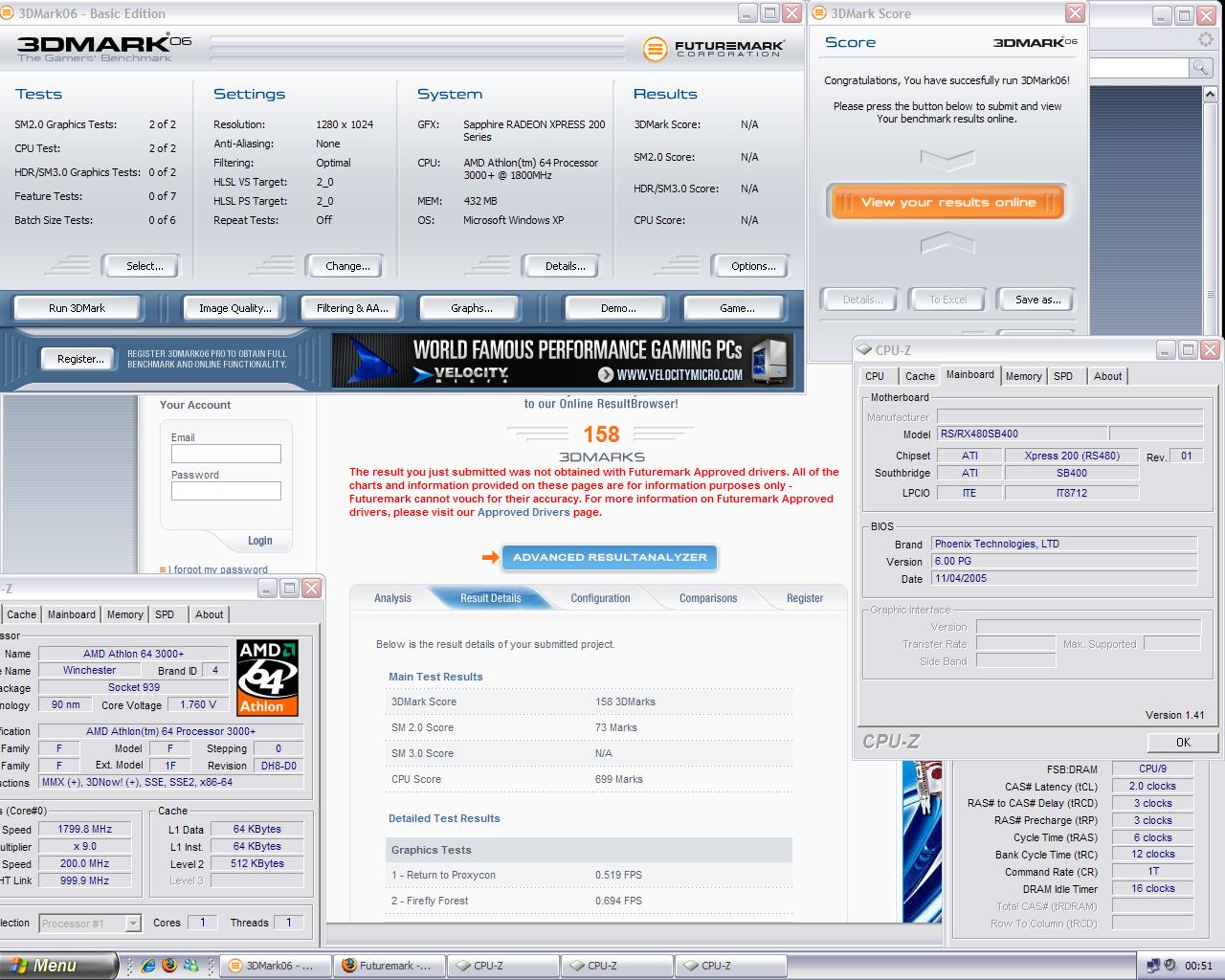Open the About tab in right CPU-Z window
This screenshot has height=980, width=1225.
pos(1107,376)
